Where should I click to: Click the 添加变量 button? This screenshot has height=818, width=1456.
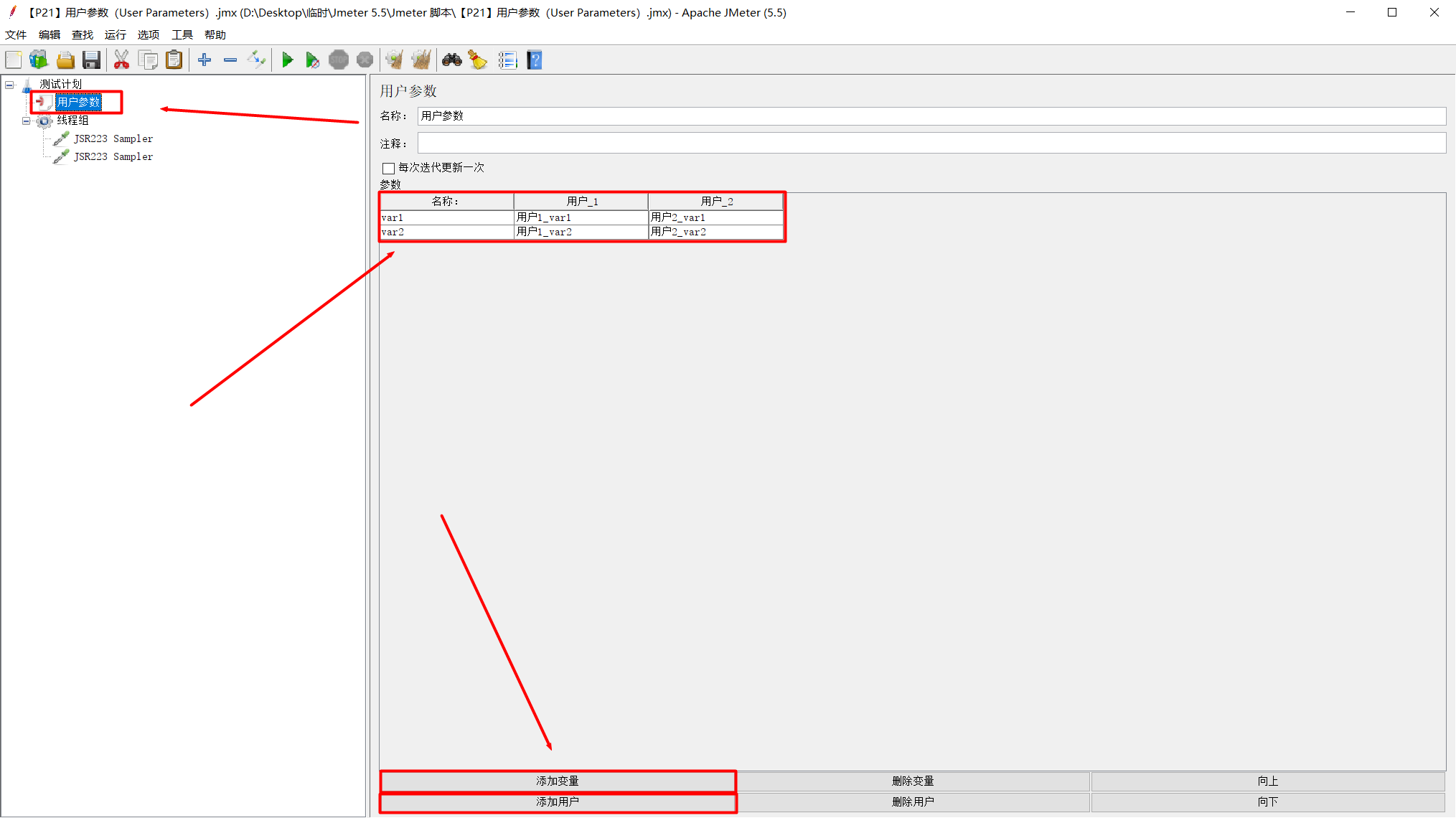[558, 781]
